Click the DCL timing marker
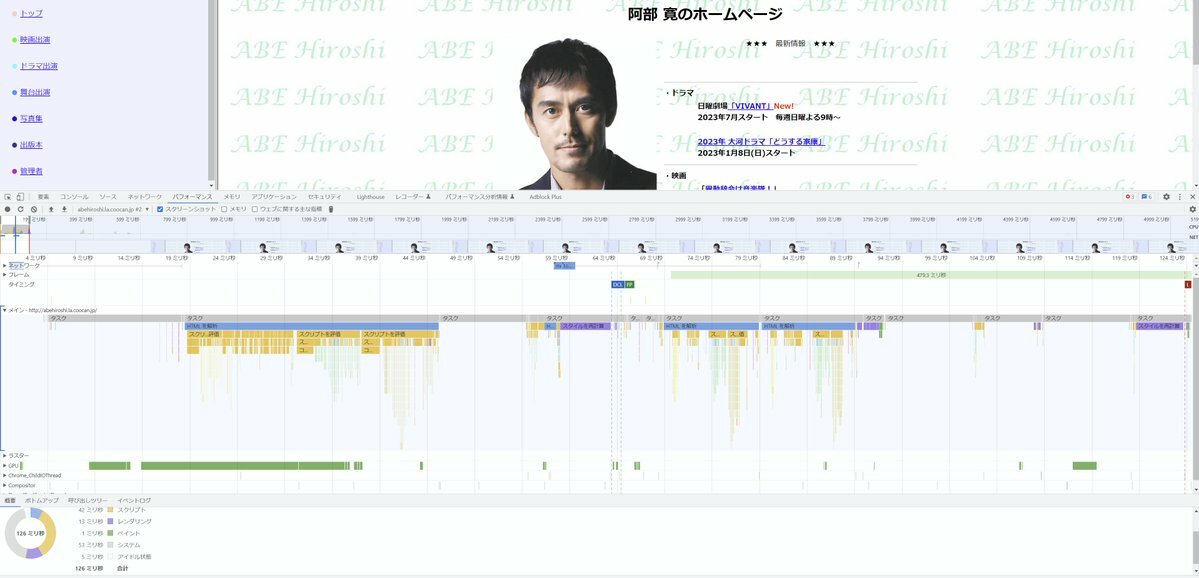Screen dimensions: 1199x578 point(618,284)
